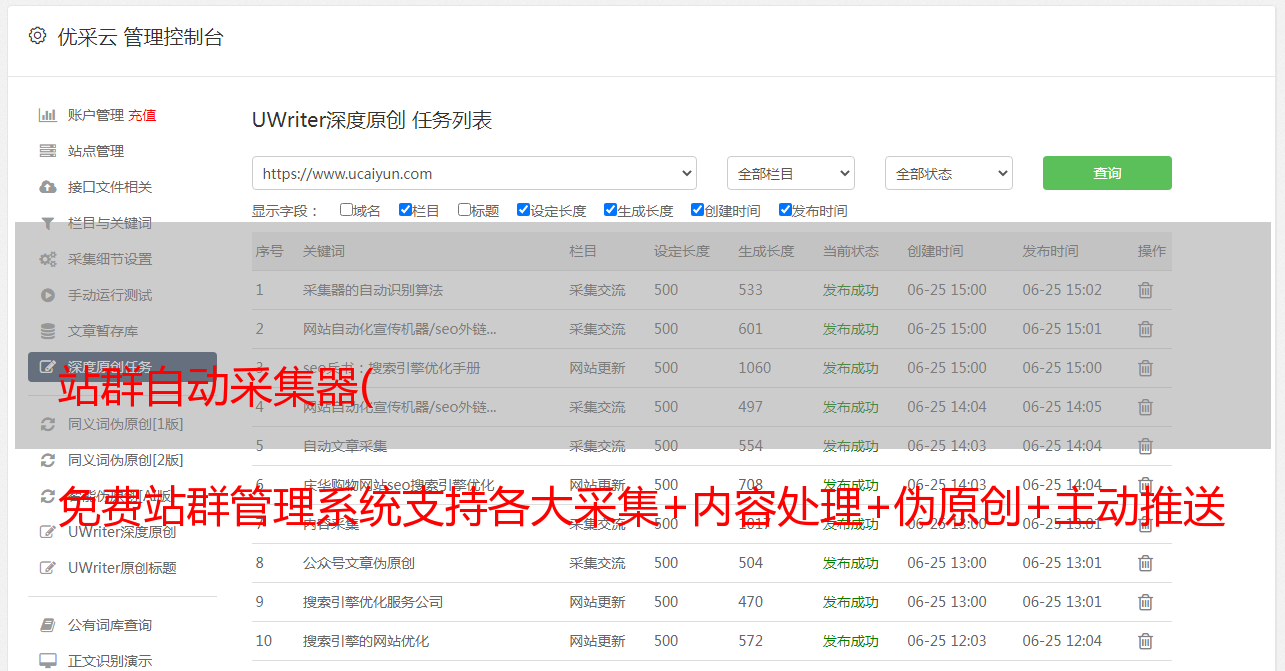Expand the 全部栏目 dropdown
Image resolution: width=1285 pixels, height=671 pixels.
790,173
